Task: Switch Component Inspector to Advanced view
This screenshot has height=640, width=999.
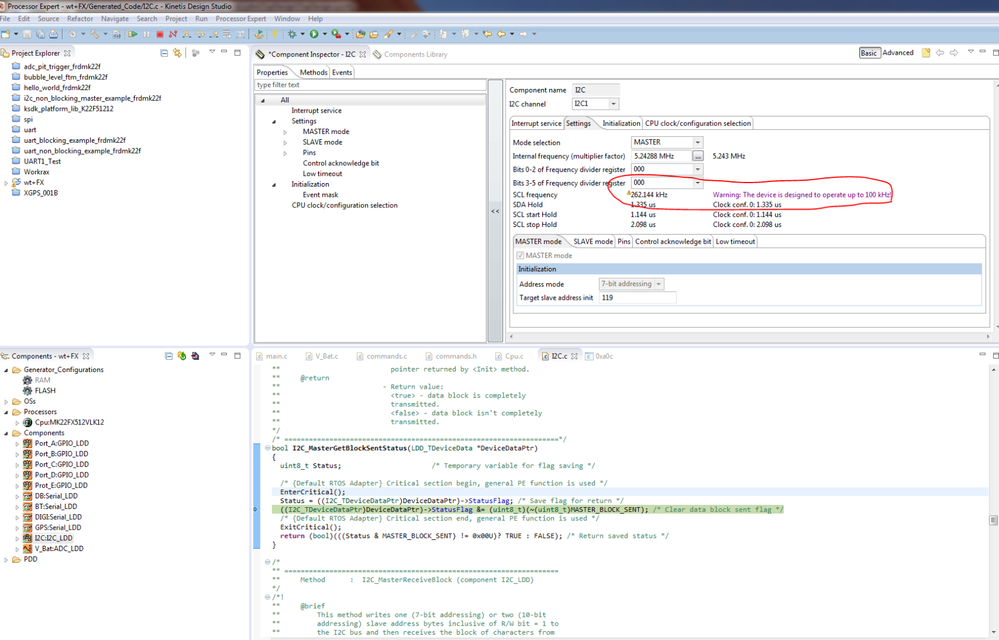Action: tap(897, 53)
